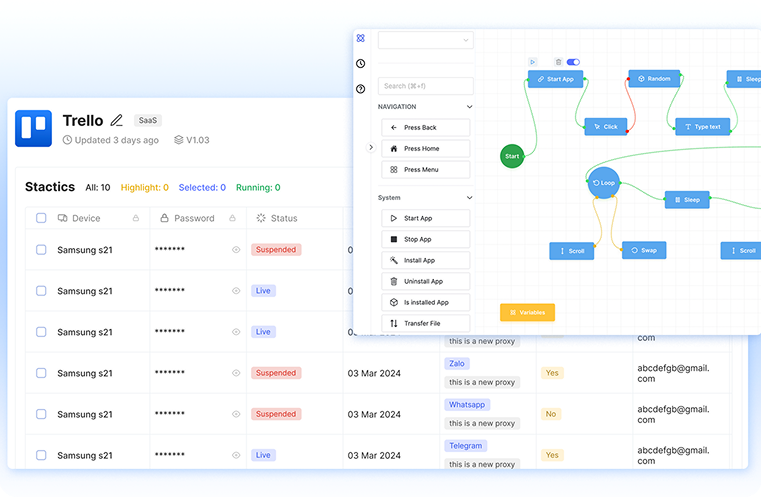
Task: Collapse the System section
Action: pyautogui.click(x=469, y=198)
